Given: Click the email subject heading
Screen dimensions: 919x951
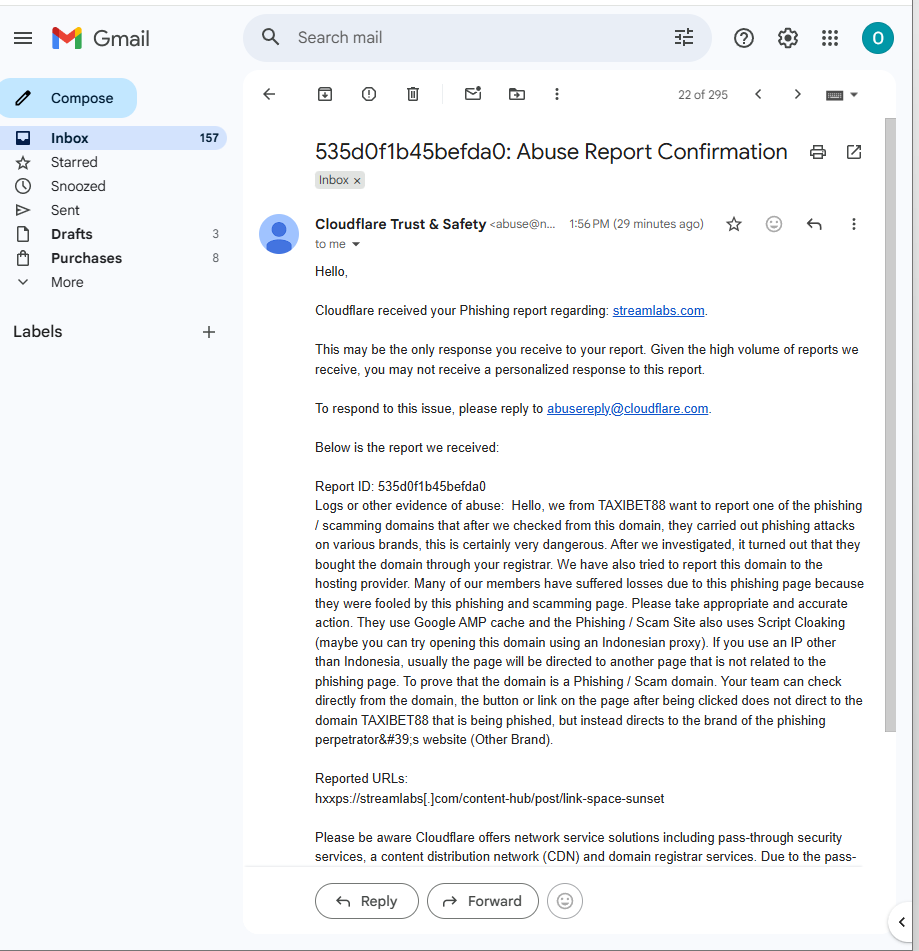Looking at the screenshot, I should click(551, 152).
